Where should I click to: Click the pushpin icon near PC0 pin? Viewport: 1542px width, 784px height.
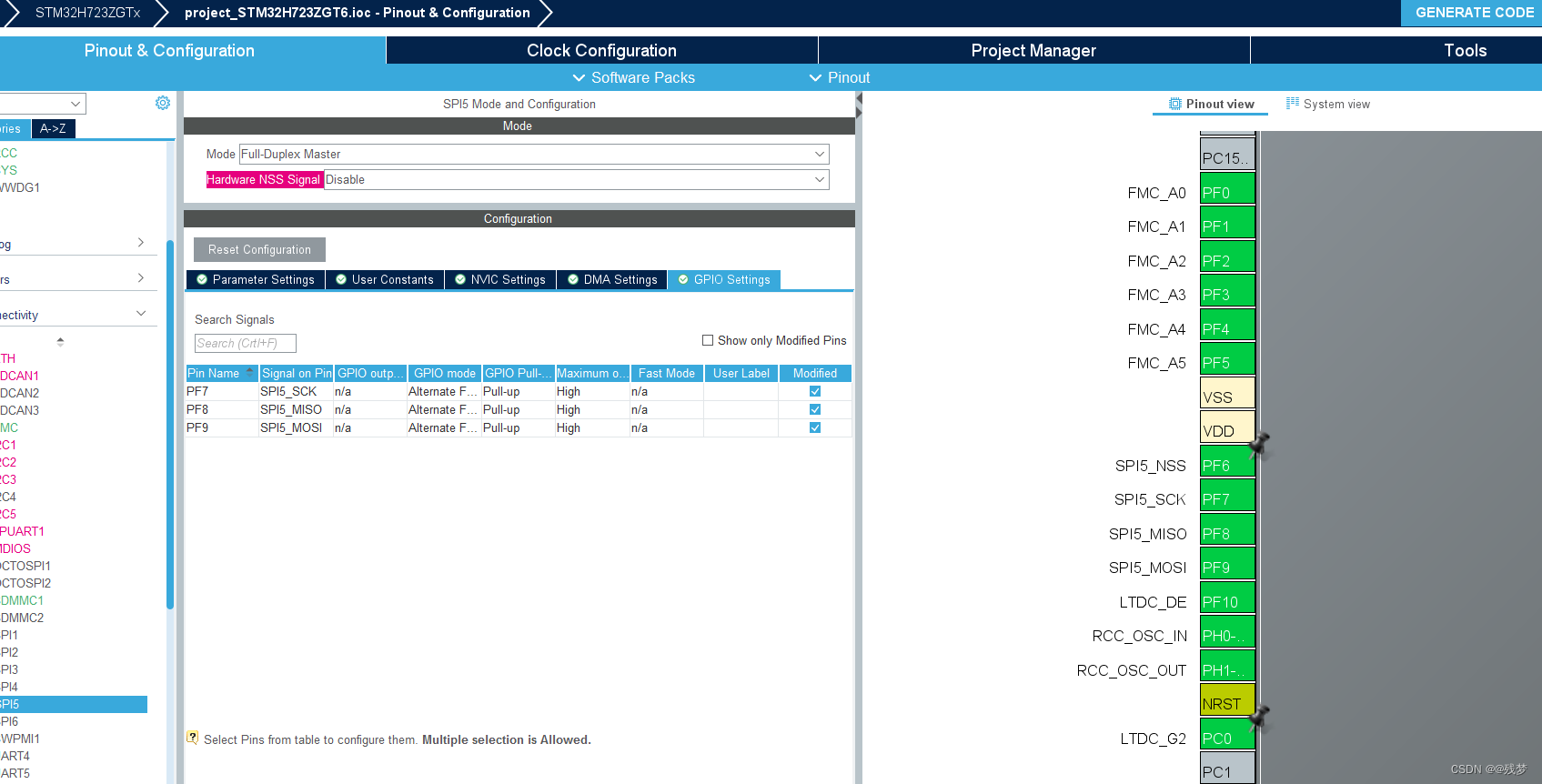click(1260, 718)
